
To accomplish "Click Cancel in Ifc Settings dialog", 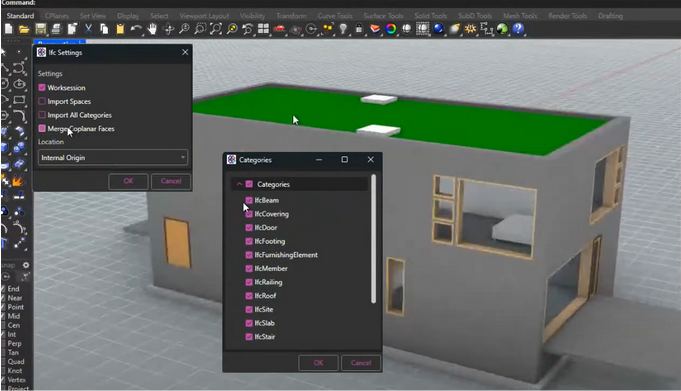I will coord(171,181).
